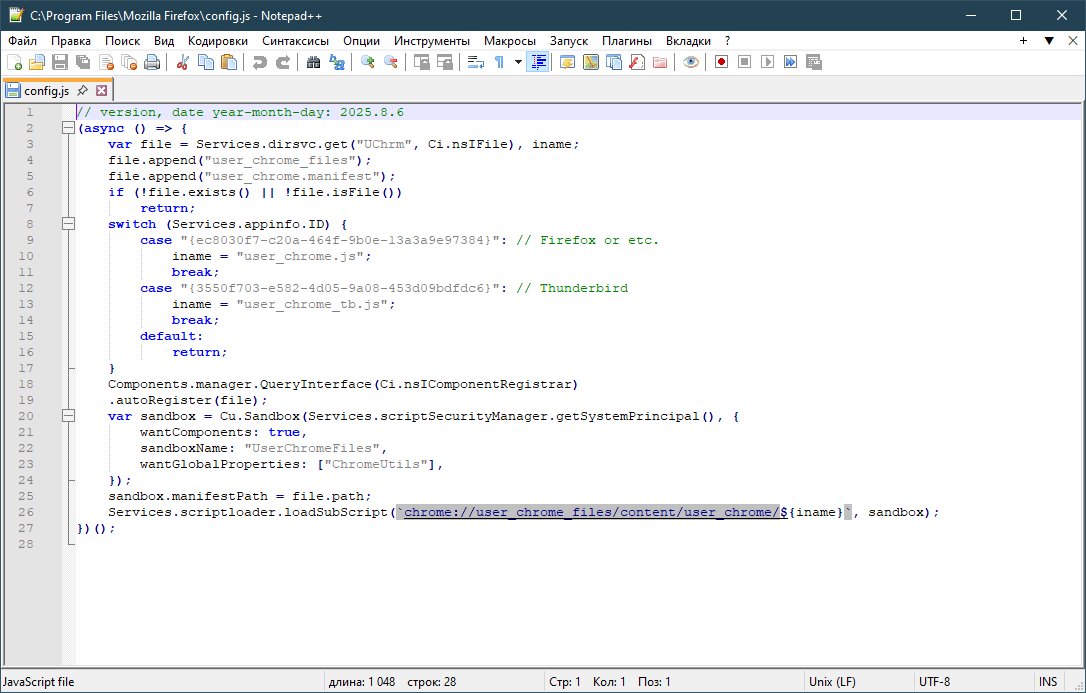Open the Плагины menu

[627, 41]
